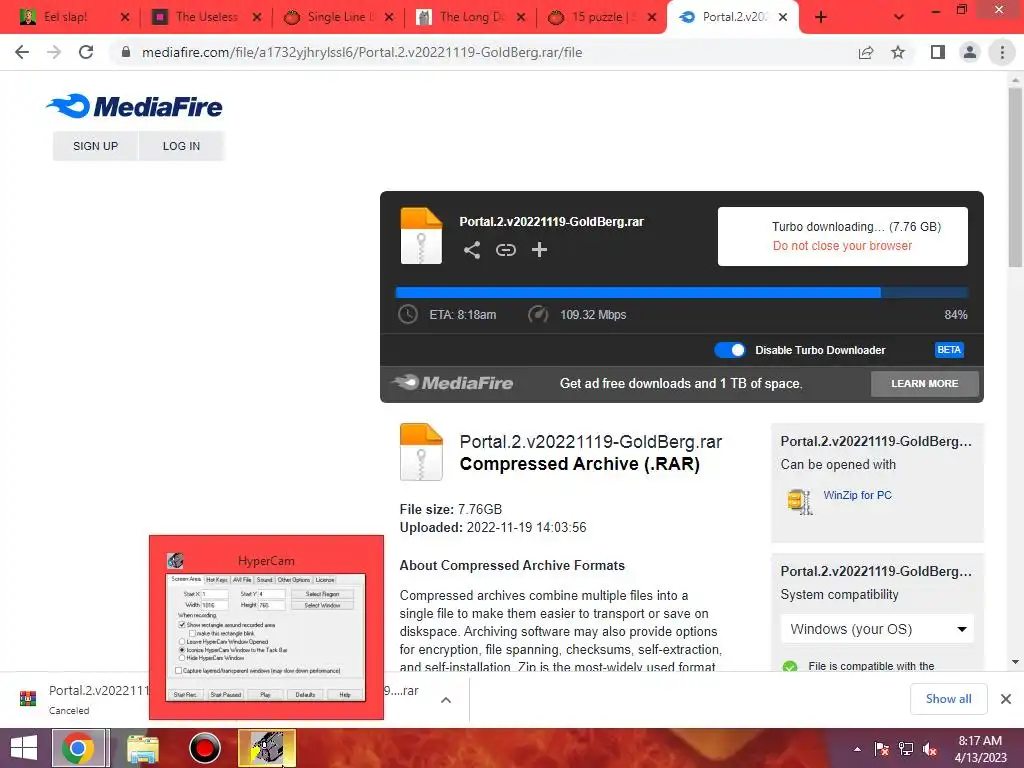This screenshot has width=1024, height=768.
Task: Open a new browser tab
Action: point(821,17)
